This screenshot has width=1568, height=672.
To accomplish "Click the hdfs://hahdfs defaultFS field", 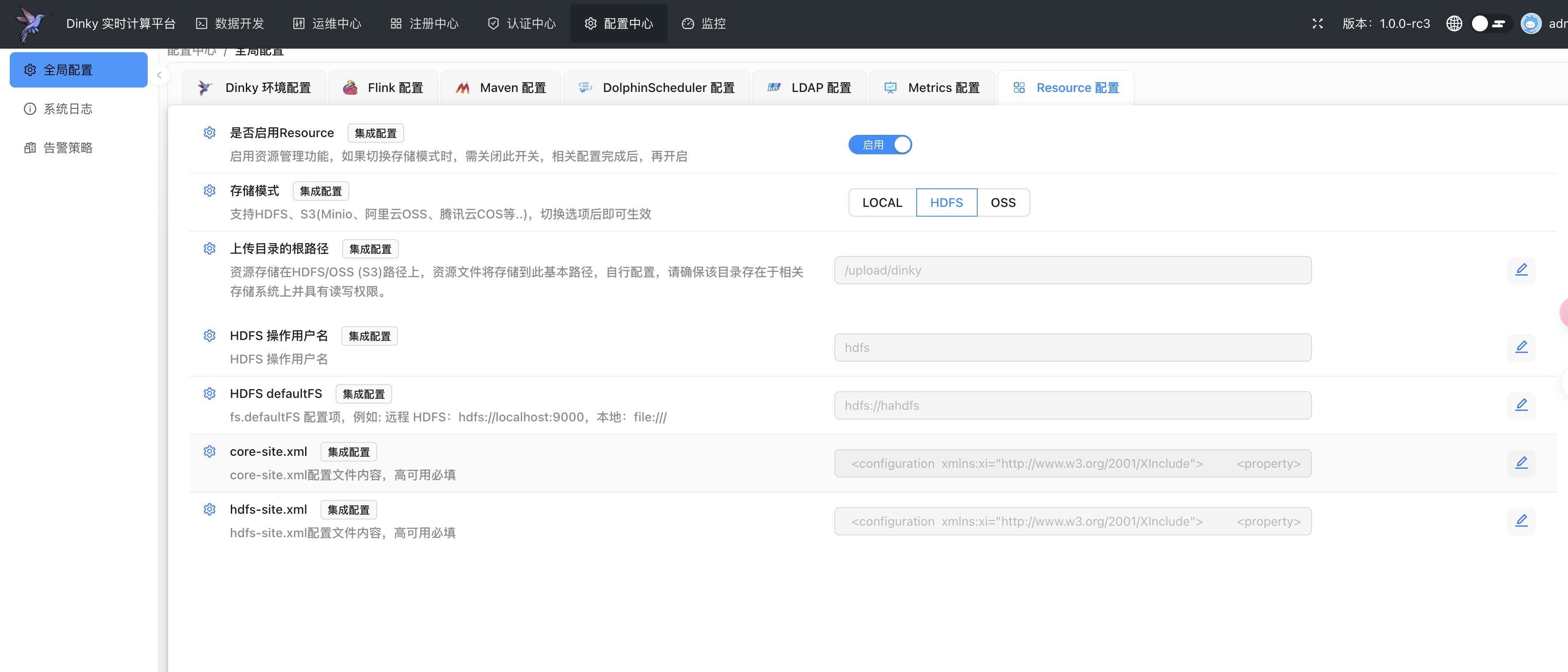I will [x=1072, y=405].
